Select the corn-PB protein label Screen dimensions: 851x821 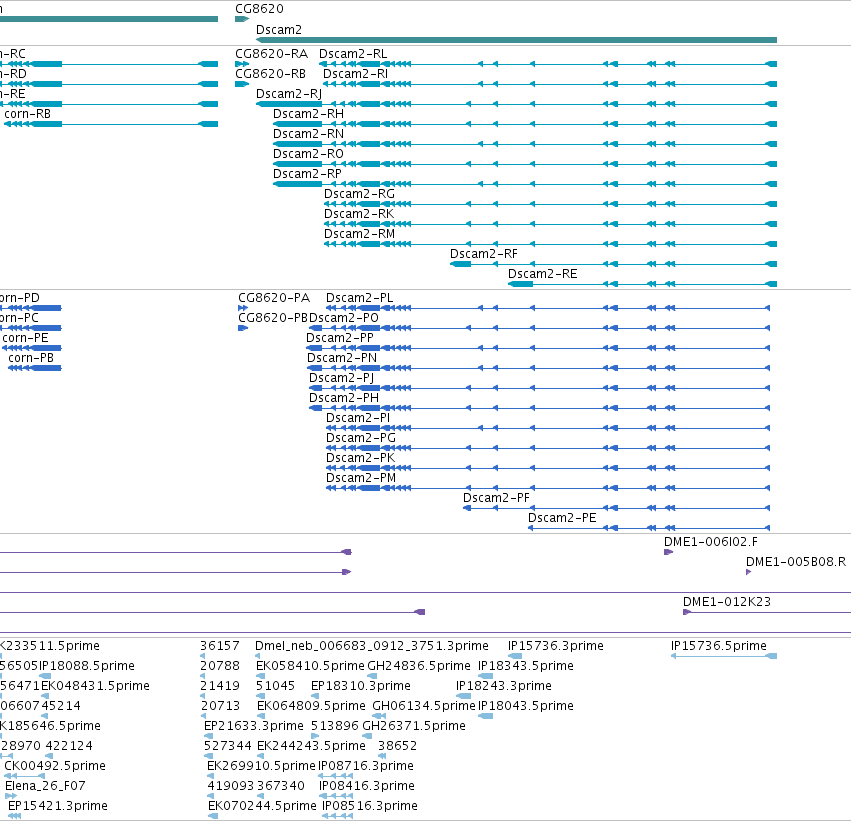point(31,358)
